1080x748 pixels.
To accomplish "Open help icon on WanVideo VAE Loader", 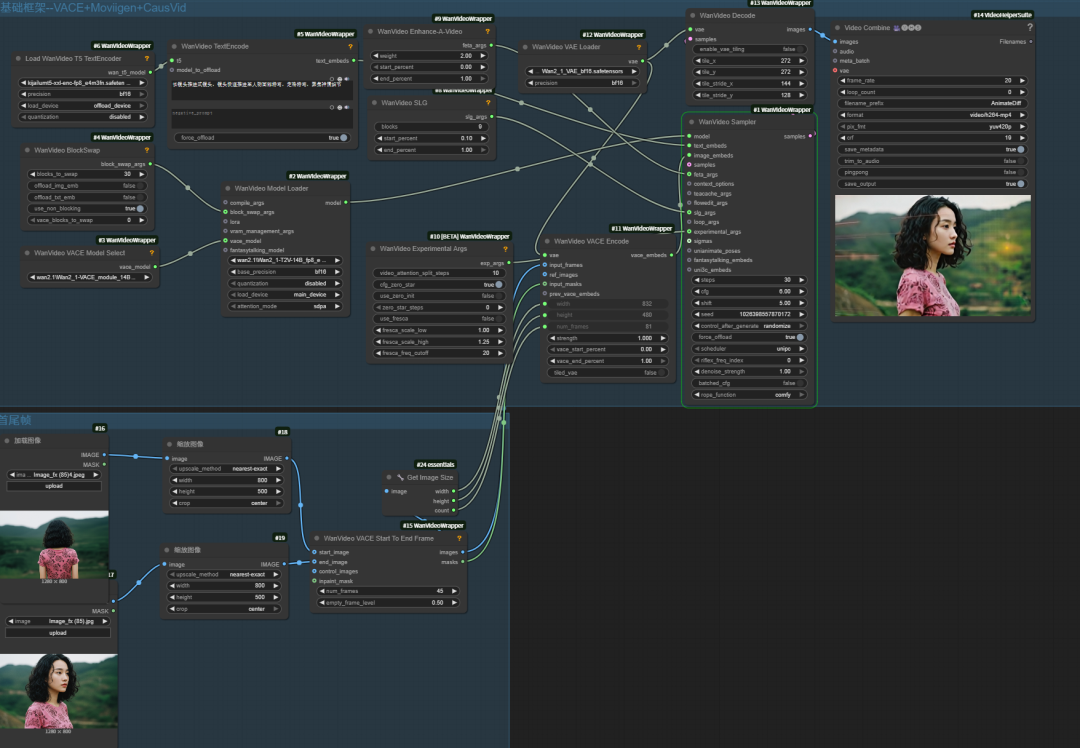I will point(638,48).
